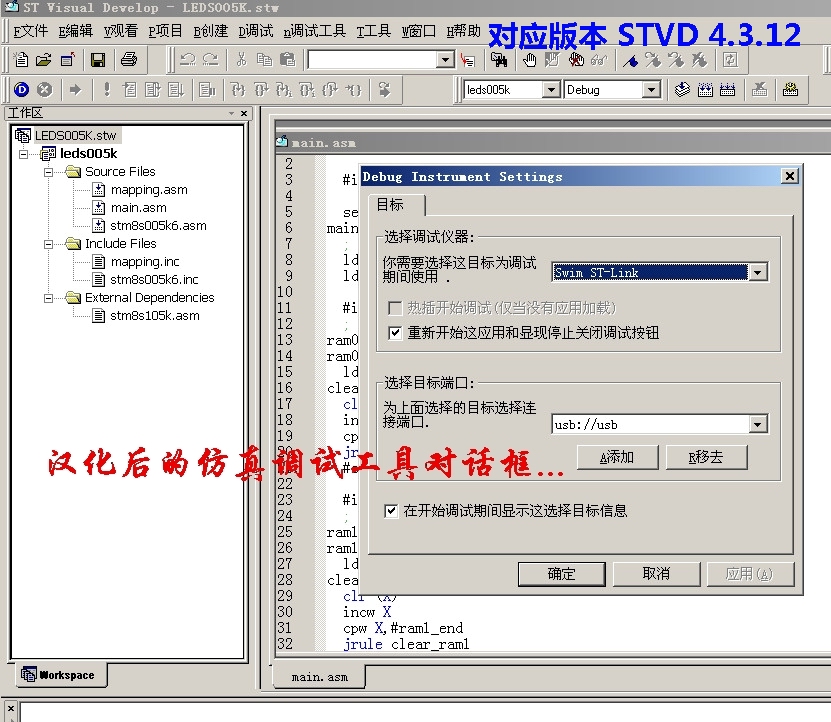Open the usb://usb target port dropdown
The image size is (831, 722).
758,425
